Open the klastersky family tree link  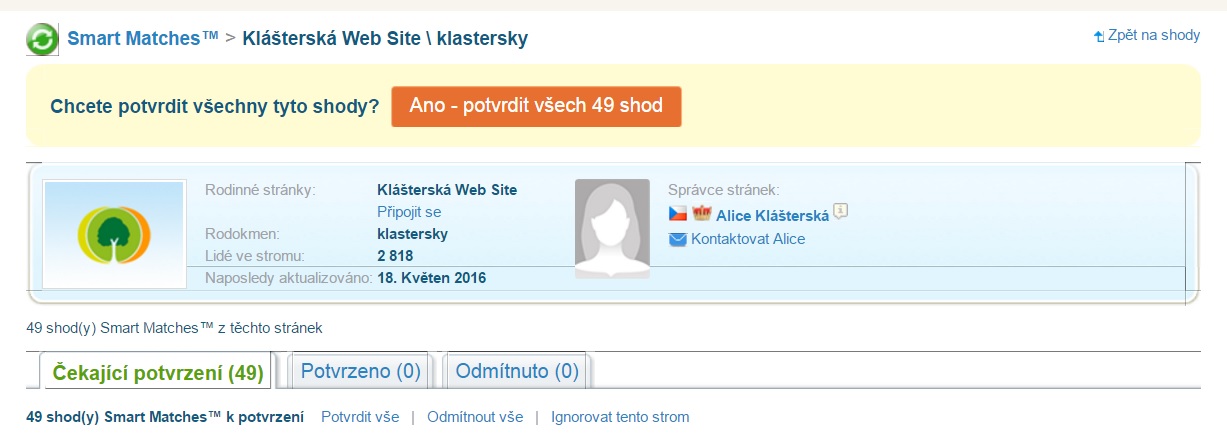tap(412, 234)
